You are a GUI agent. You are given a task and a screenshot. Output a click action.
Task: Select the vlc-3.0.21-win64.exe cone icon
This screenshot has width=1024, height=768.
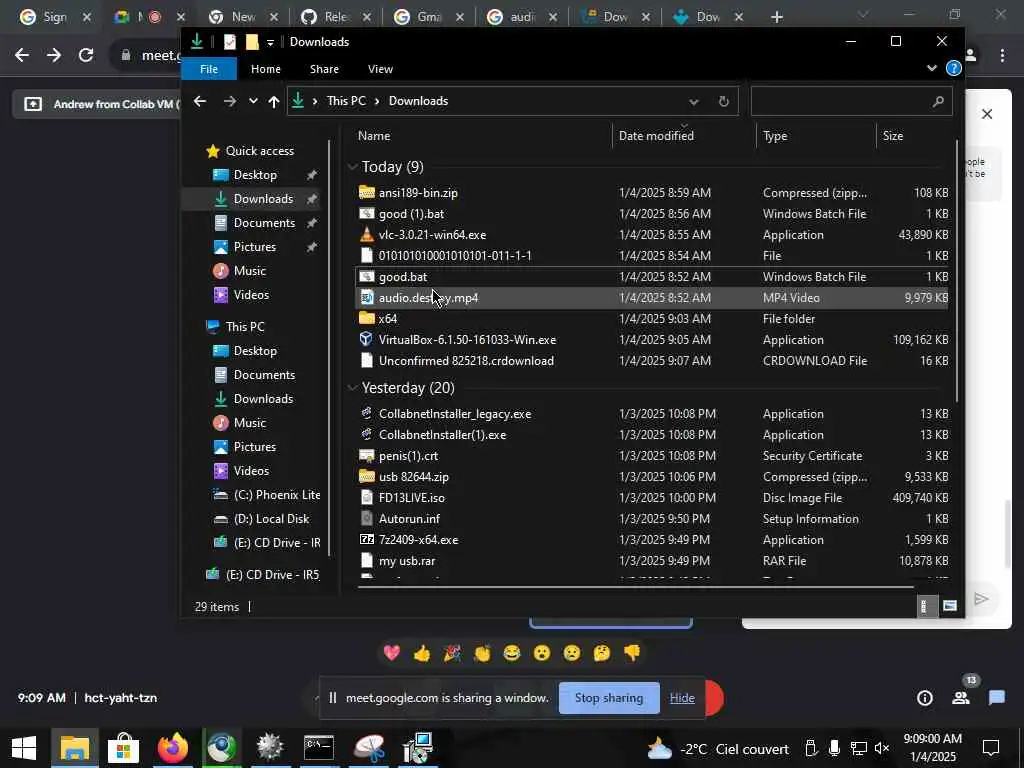366,234
